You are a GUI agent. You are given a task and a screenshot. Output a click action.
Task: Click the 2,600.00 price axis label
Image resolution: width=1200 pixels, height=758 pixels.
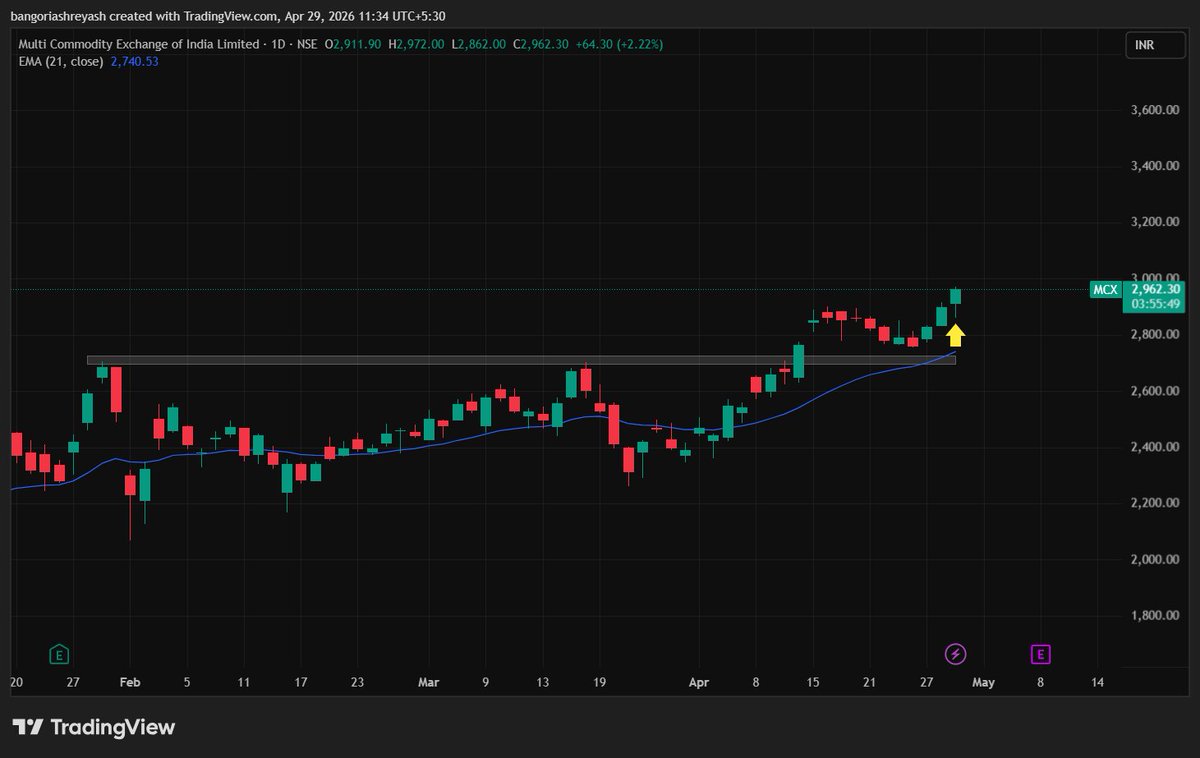pyautogui.click(x=1156, y=391)
